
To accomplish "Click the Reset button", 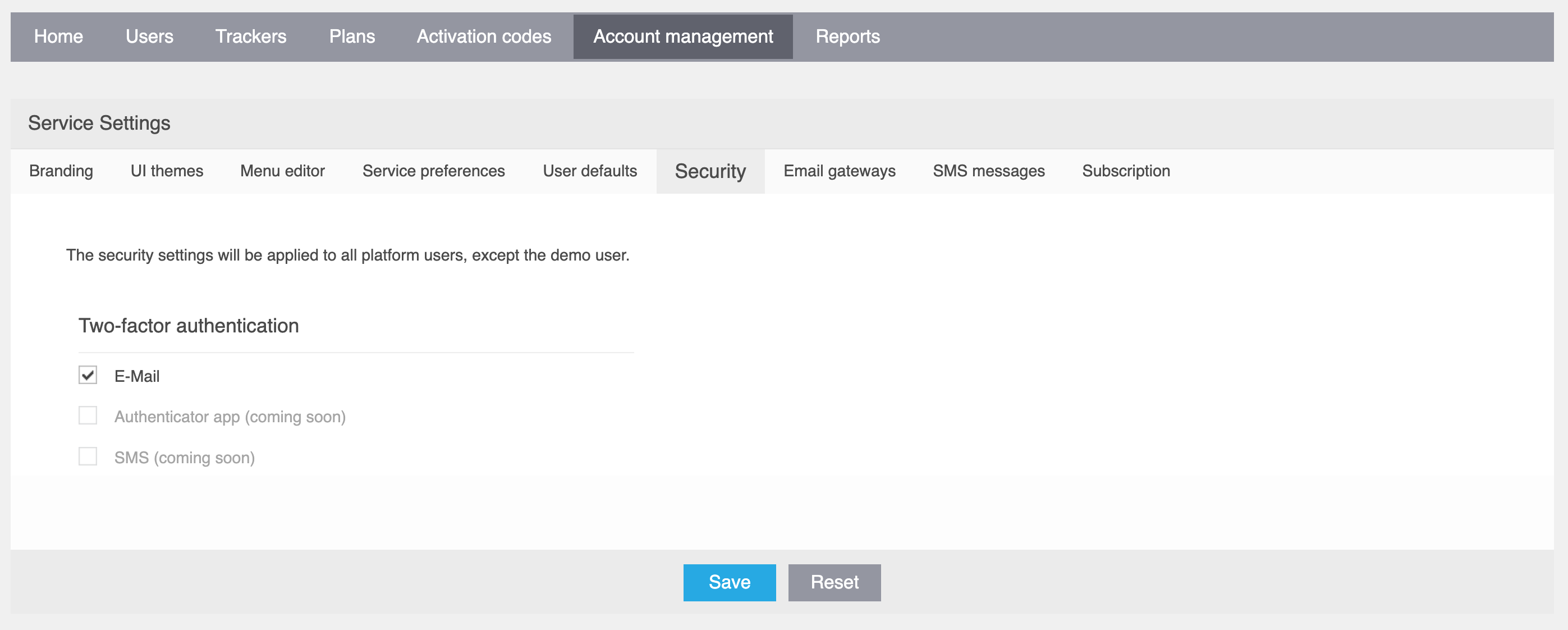I will click(835, 582).
